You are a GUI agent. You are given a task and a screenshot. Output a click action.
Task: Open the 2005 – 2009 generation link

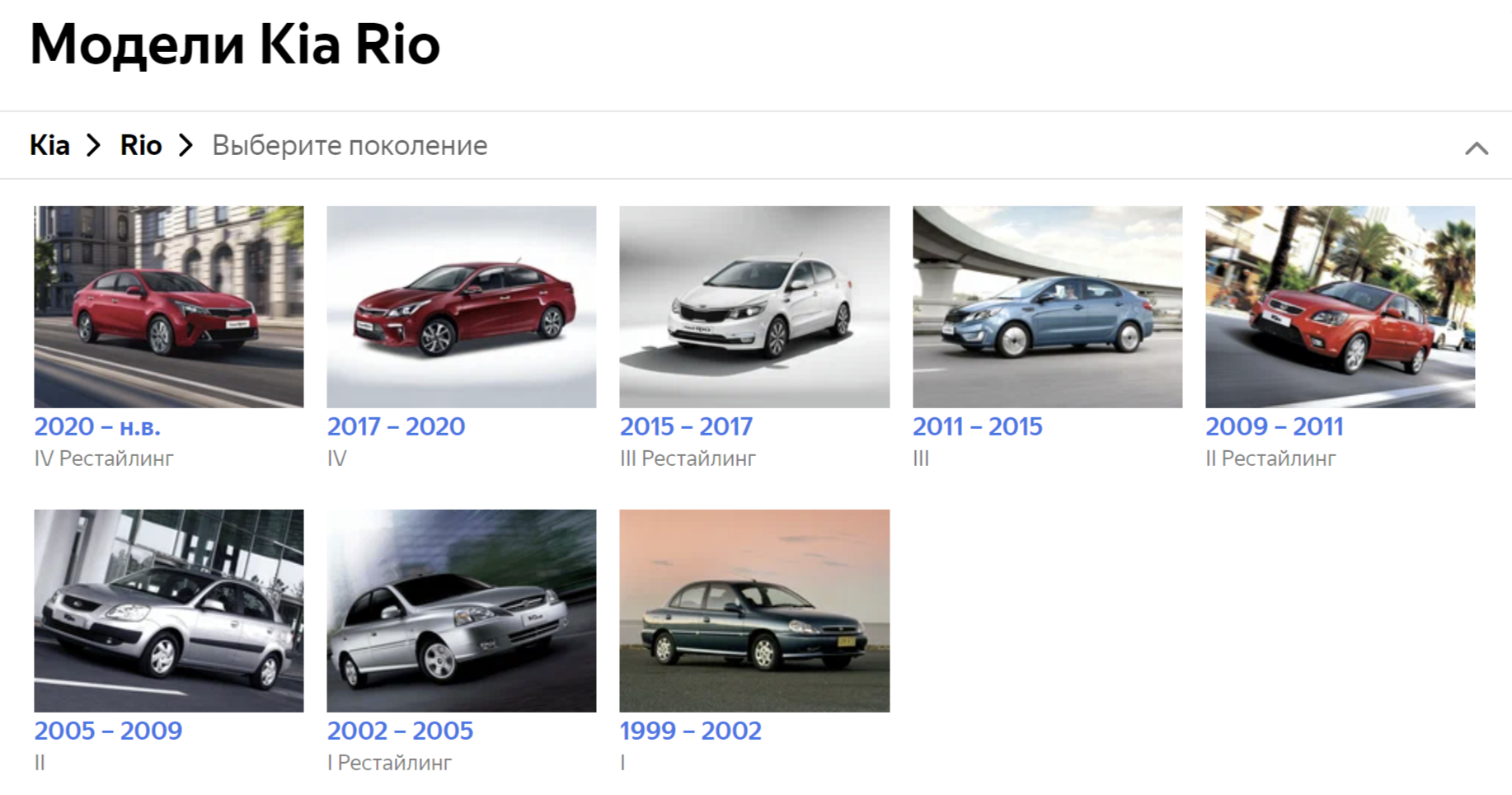(108, 731)
